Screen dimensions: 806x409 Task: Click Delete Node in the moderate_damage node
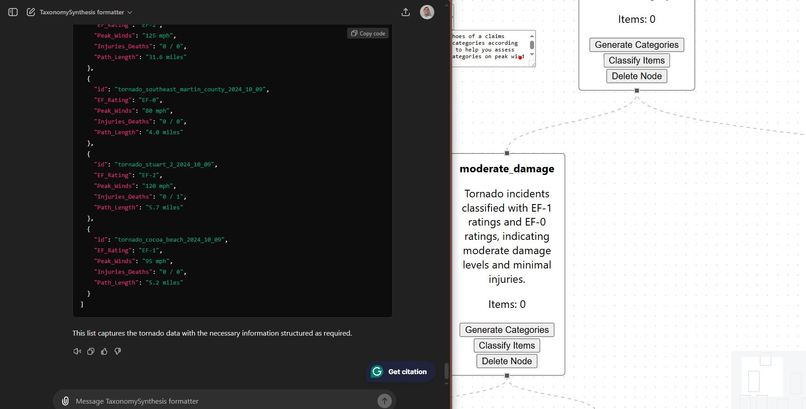(x=507, y=361)
